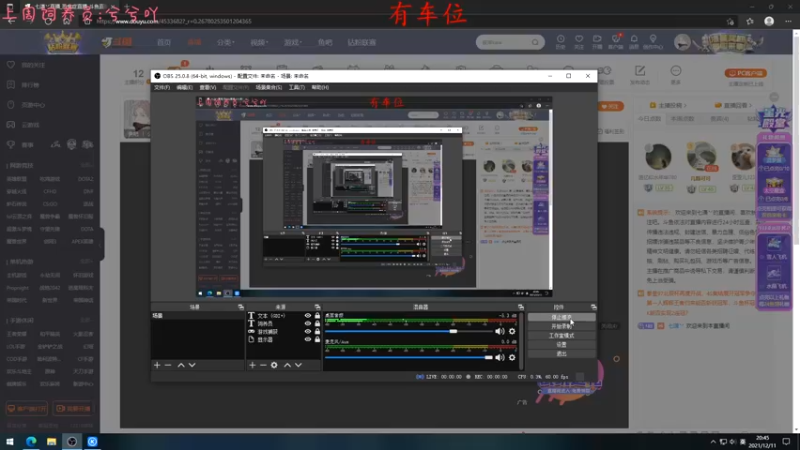Image resolution: width=800 pixels, height=450 pixels.
Task: Open the OBS Help menu
Action: (320, 88)
